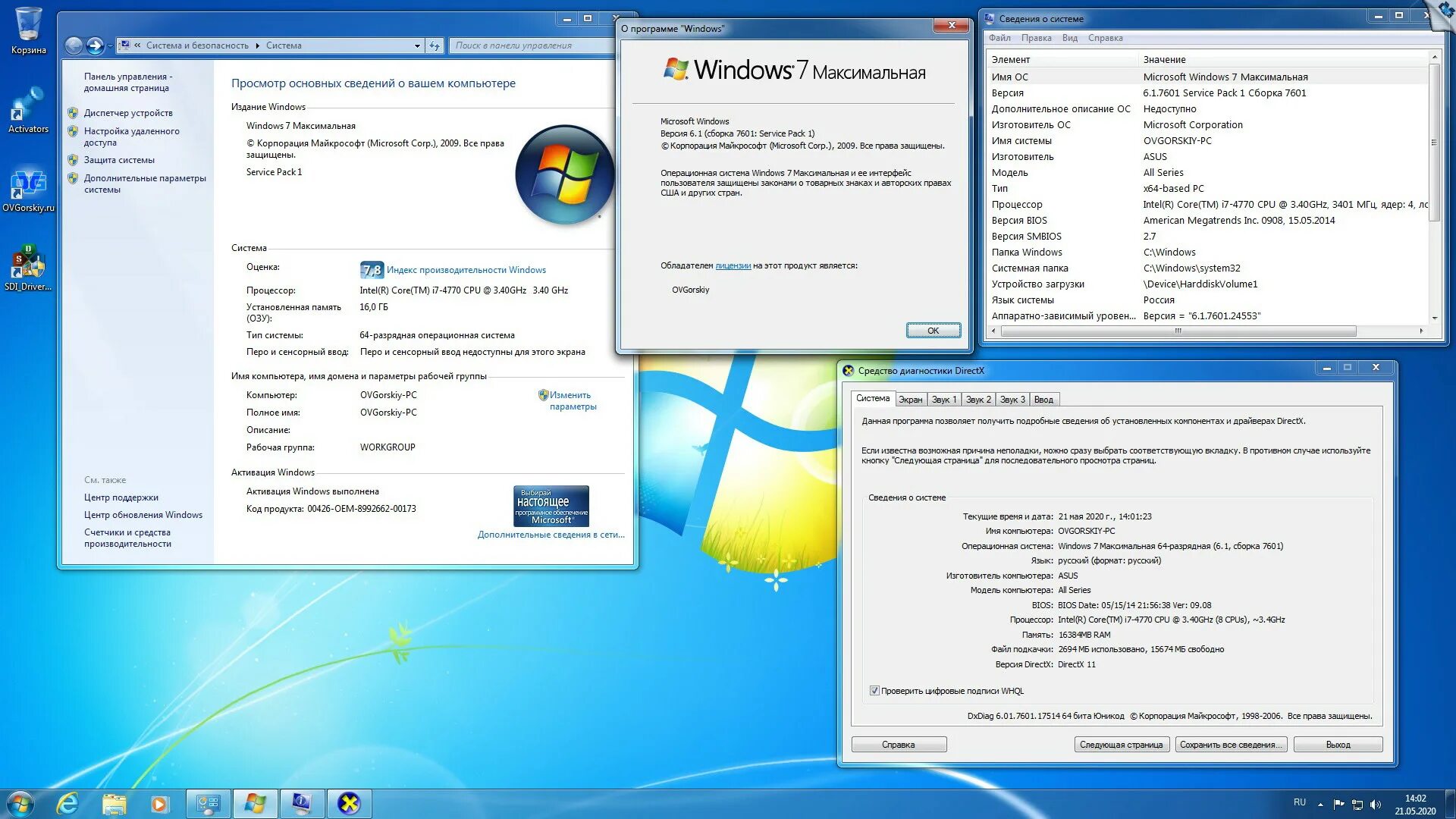Open the Вид menu in System Information
This screenshot has height=819, width=1456.
1069,38
